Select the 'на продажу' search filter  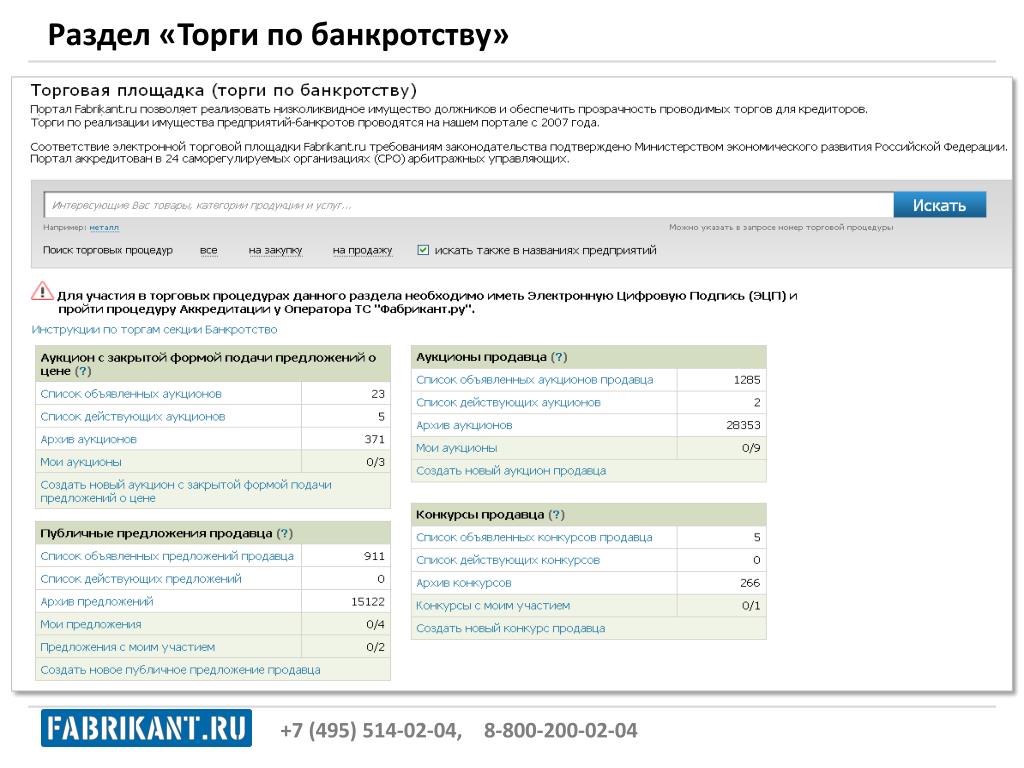point(362,250)
